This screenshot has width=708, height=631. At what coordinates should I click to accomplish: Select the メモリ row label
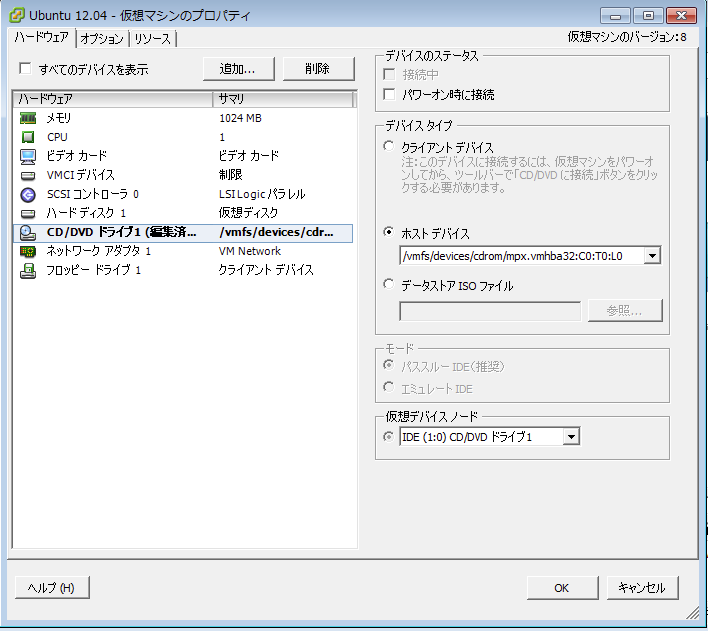pyautogui.click(x=59, y=118)
